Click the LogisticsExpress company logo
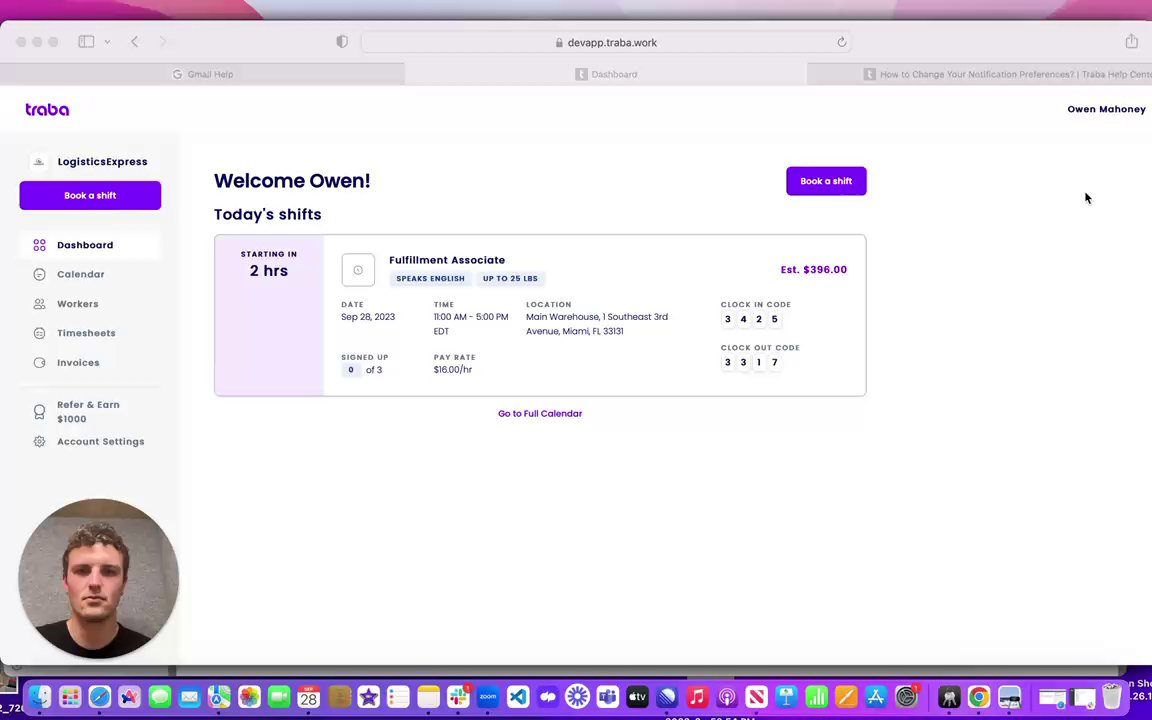The image size is (1152, 720). [39, 162]
